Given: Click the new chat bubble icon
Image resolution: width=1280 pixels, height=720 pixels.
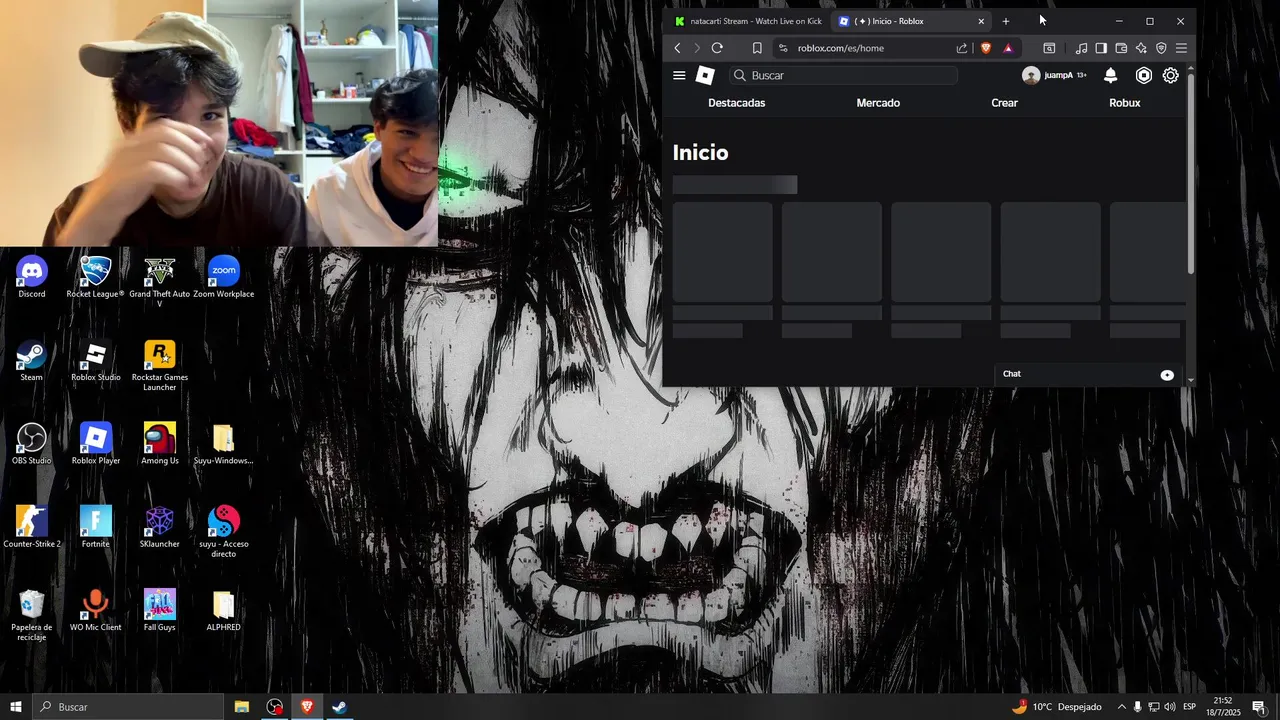Looking at the screenshot, I should pyautogui.click(x=1167, y=375).
